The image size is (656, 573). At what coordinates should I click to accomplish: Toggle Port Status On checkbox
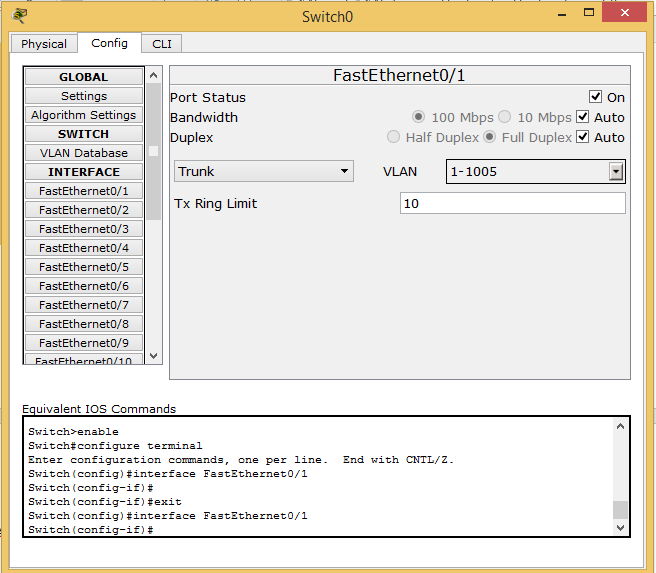(595, 97)
